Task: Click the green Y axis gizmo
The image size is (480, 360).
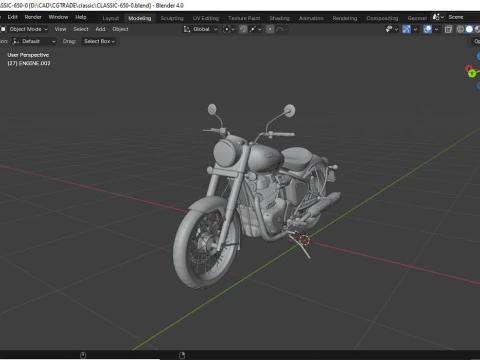Action: click(472, 74)
